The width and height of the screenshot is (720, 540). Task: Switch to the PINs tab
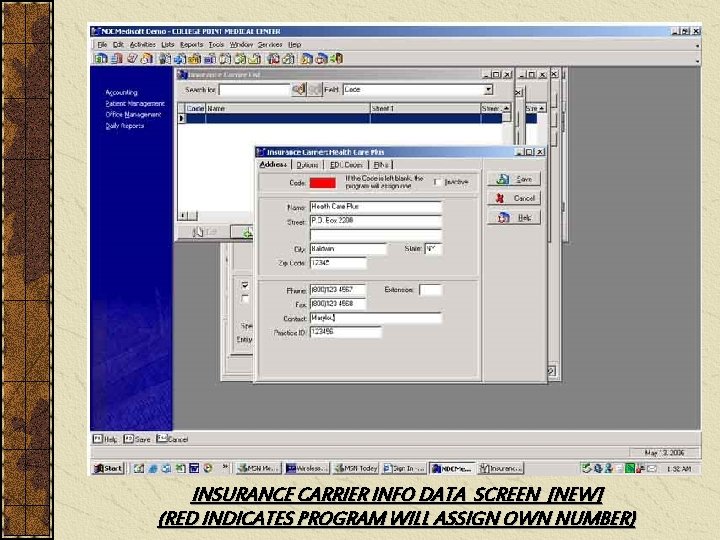tap(381, 165)
